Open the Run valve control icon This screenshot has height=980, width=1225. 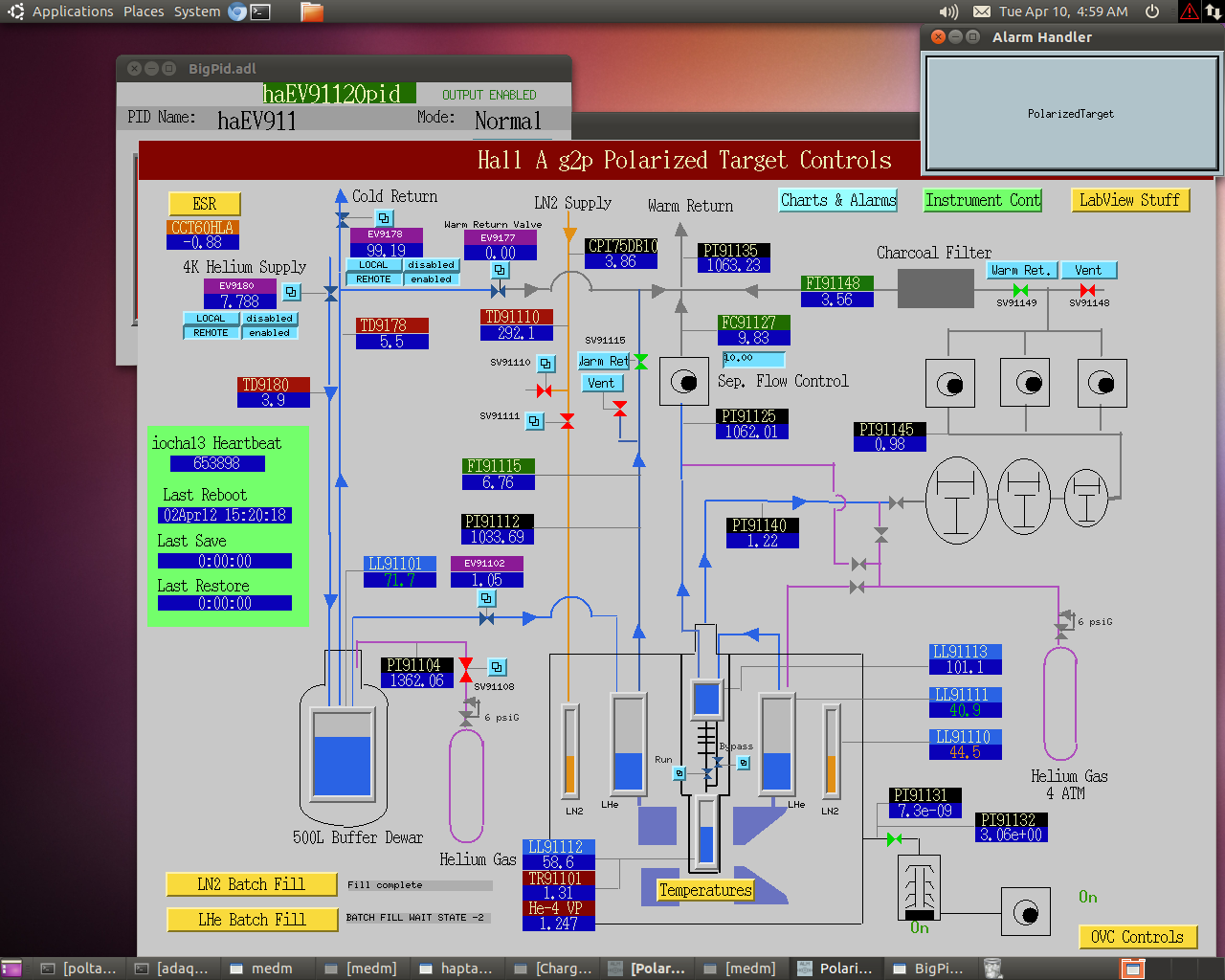pyautogui.click(x=679, y=773)
